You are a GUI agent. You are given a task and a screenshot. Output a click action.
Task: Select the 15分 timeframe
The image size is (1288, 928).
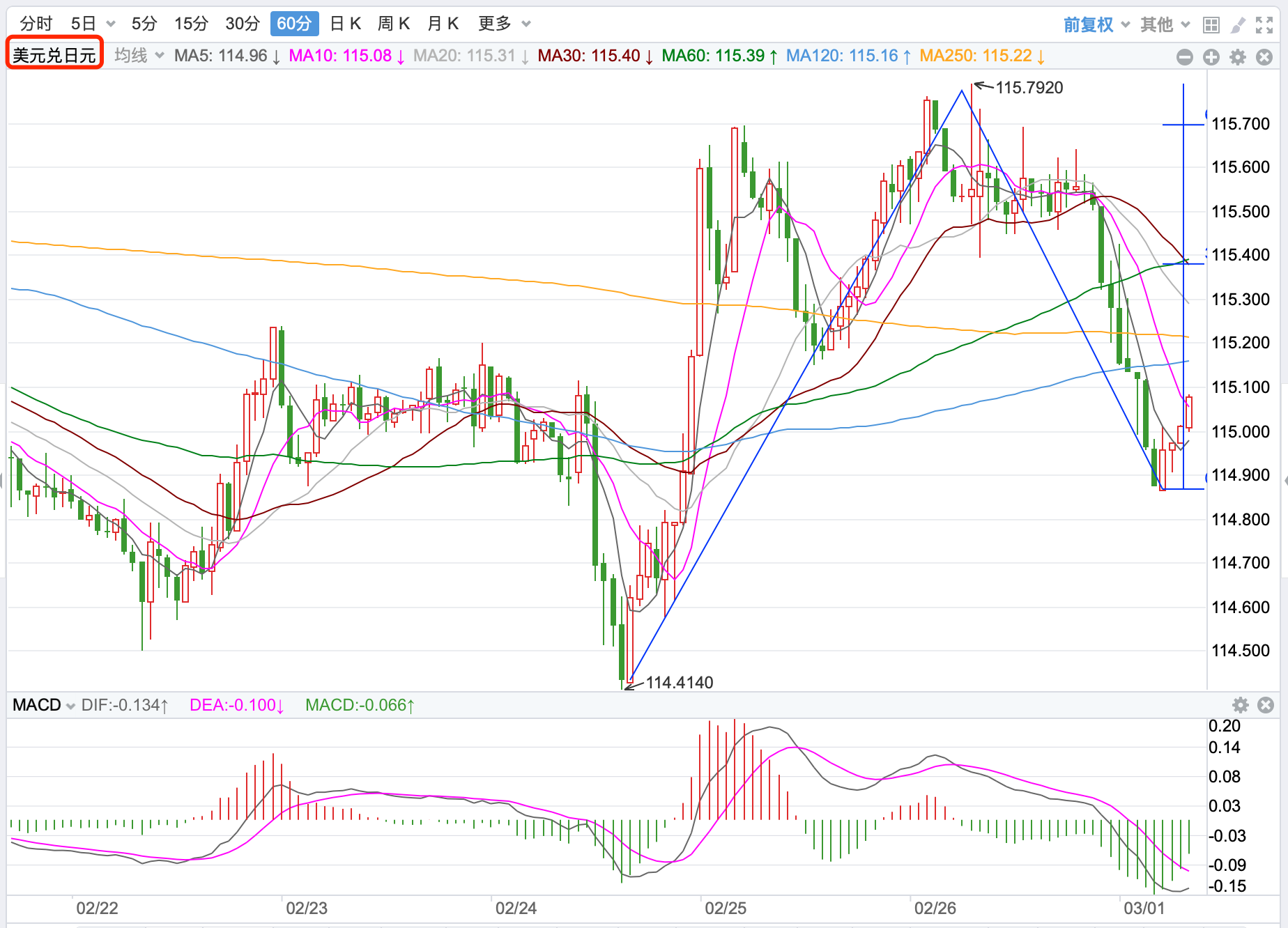pos(191,24)
